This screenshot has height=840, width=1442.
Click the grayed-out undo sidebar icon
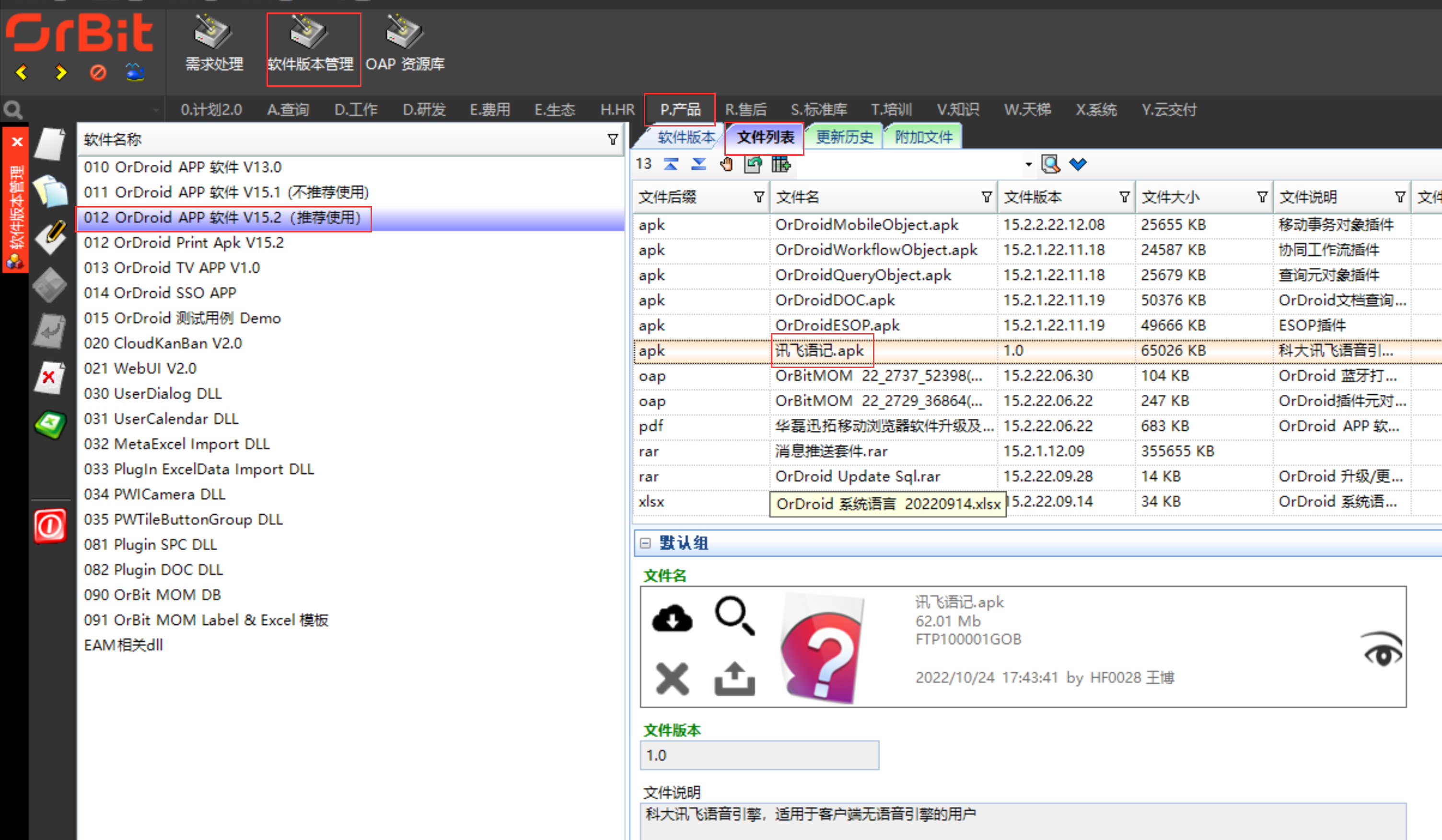50,331
